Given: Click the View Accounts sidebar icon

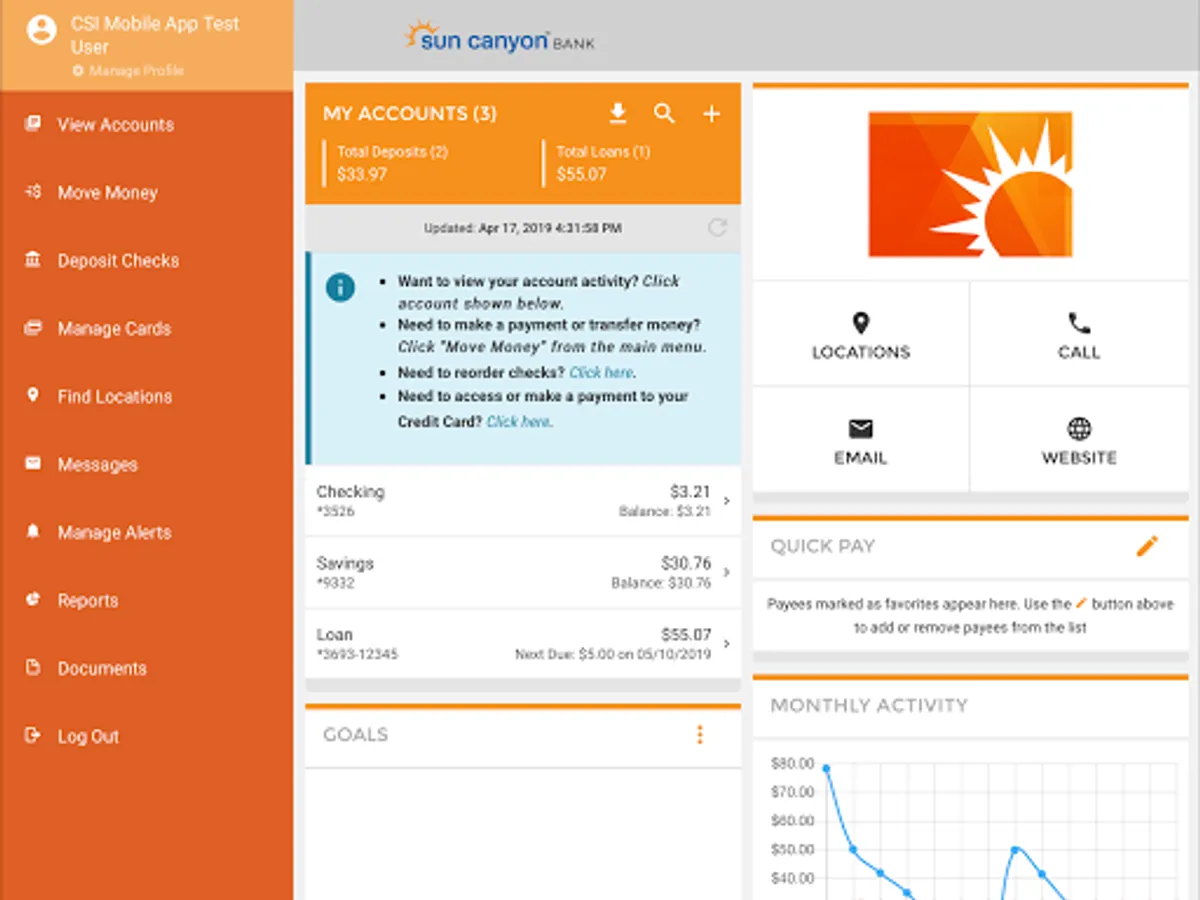Looking at the screenshot, I should tap(33, 124).
